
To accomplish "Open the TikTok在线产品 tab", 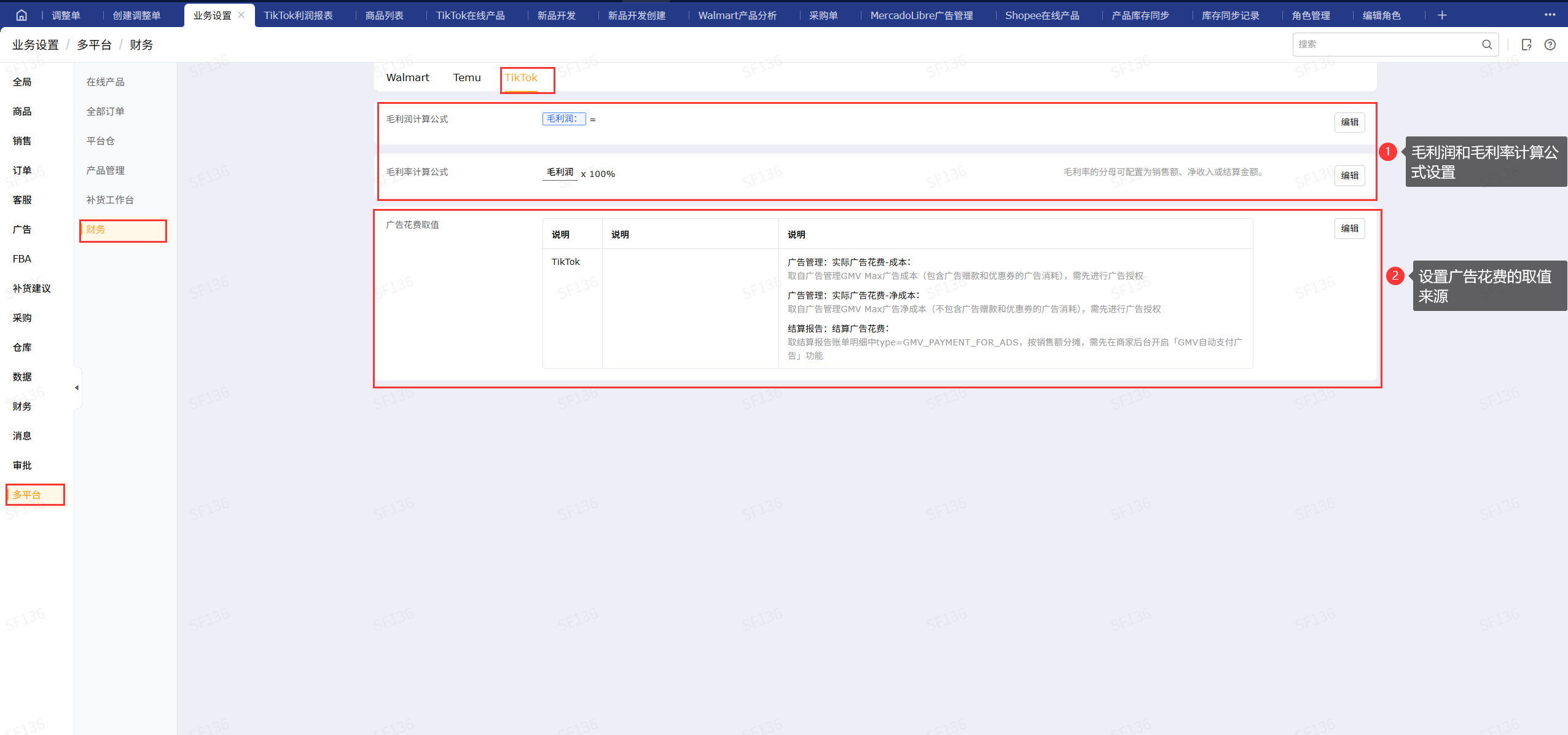I will tap(470, 15).
